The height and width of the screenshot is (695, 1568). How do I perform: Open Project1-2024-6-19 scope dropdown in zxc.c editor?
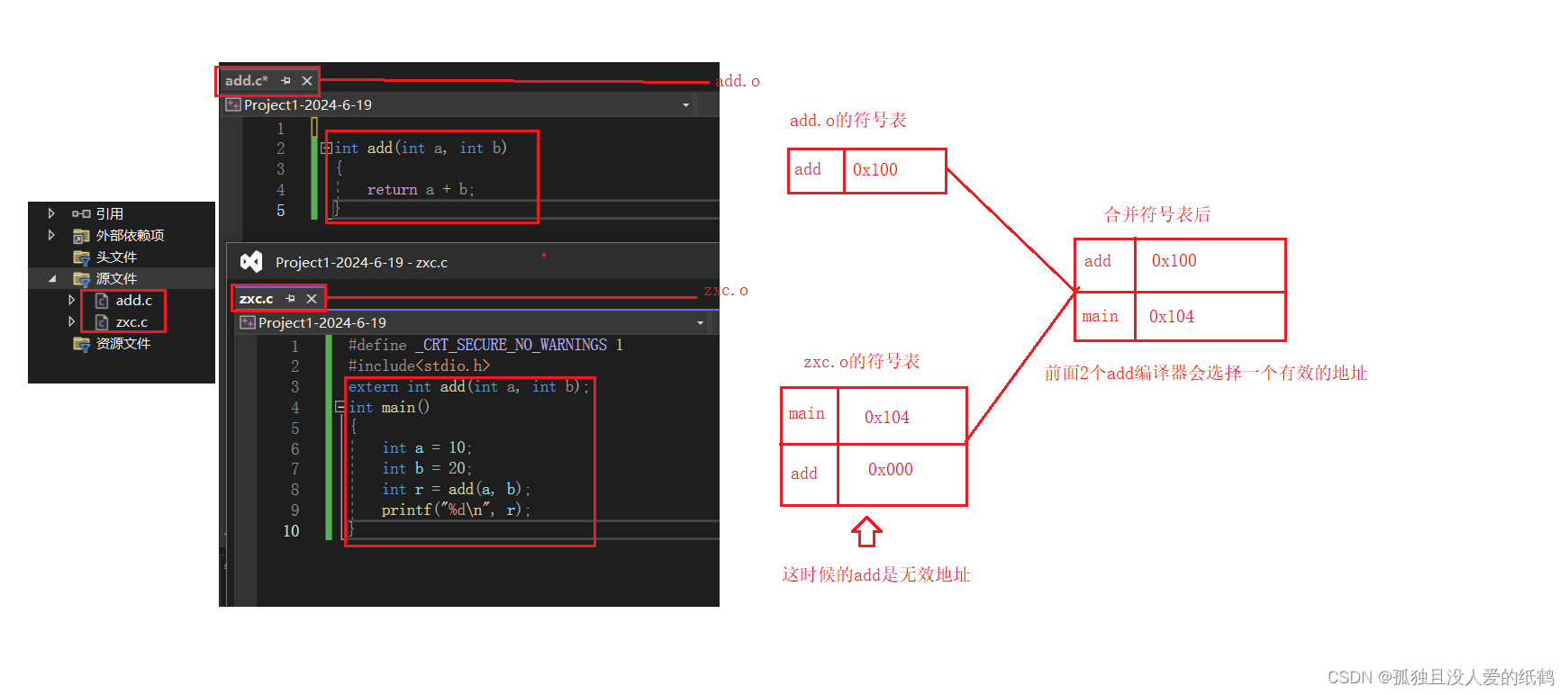pyautogui.click(x=700, y=323)
